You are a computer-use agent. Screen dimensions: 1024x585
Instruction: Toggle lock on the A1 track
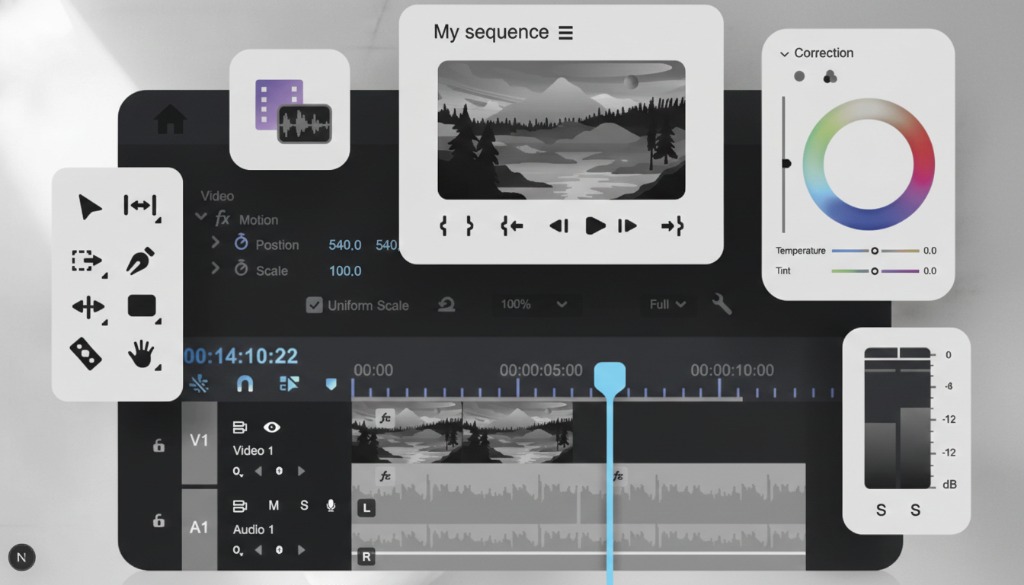[x=159, y=520]
